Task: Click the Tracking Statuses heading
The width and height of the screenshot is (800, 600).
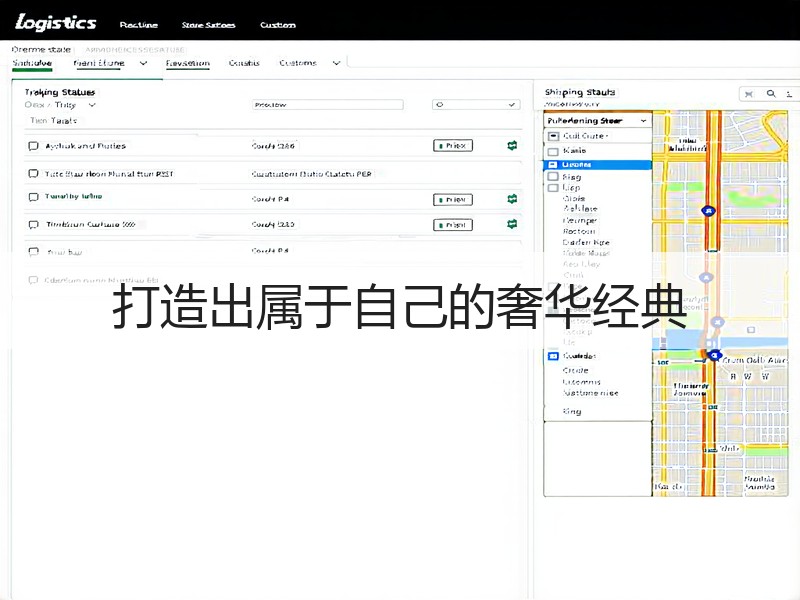Action: (x=60, y=92)
